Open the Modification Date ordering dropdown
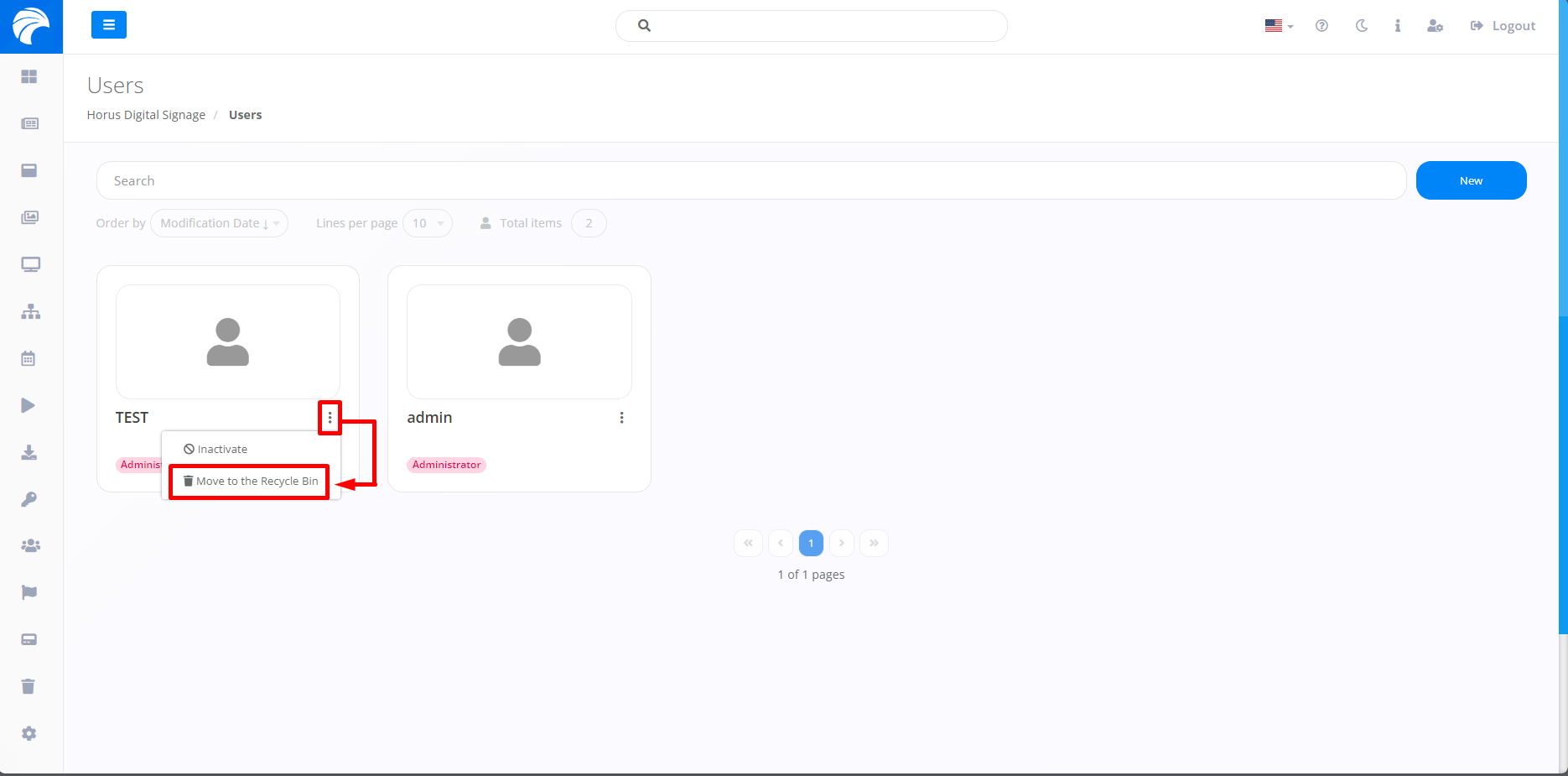1568x776 pixels. tap(218, 223)
